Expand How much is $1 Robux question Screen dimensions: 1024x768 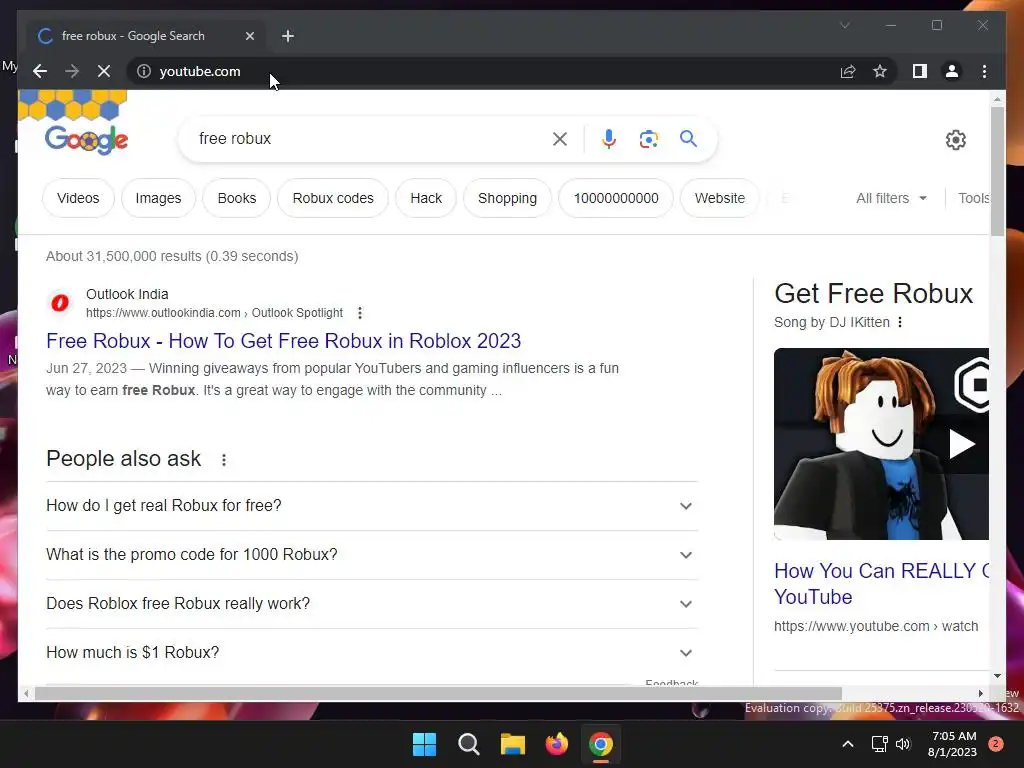pos(372,653)
